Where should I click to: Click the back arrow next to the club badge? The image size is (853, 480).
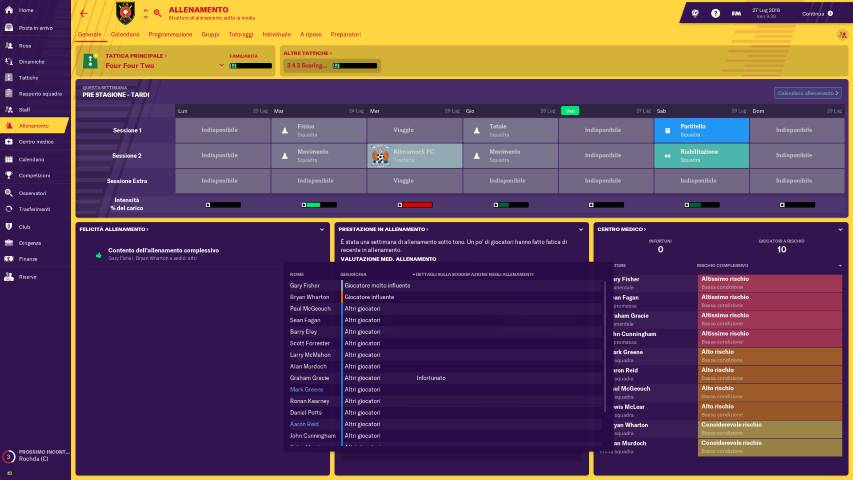pyautogui.click(x=84, y=13)
